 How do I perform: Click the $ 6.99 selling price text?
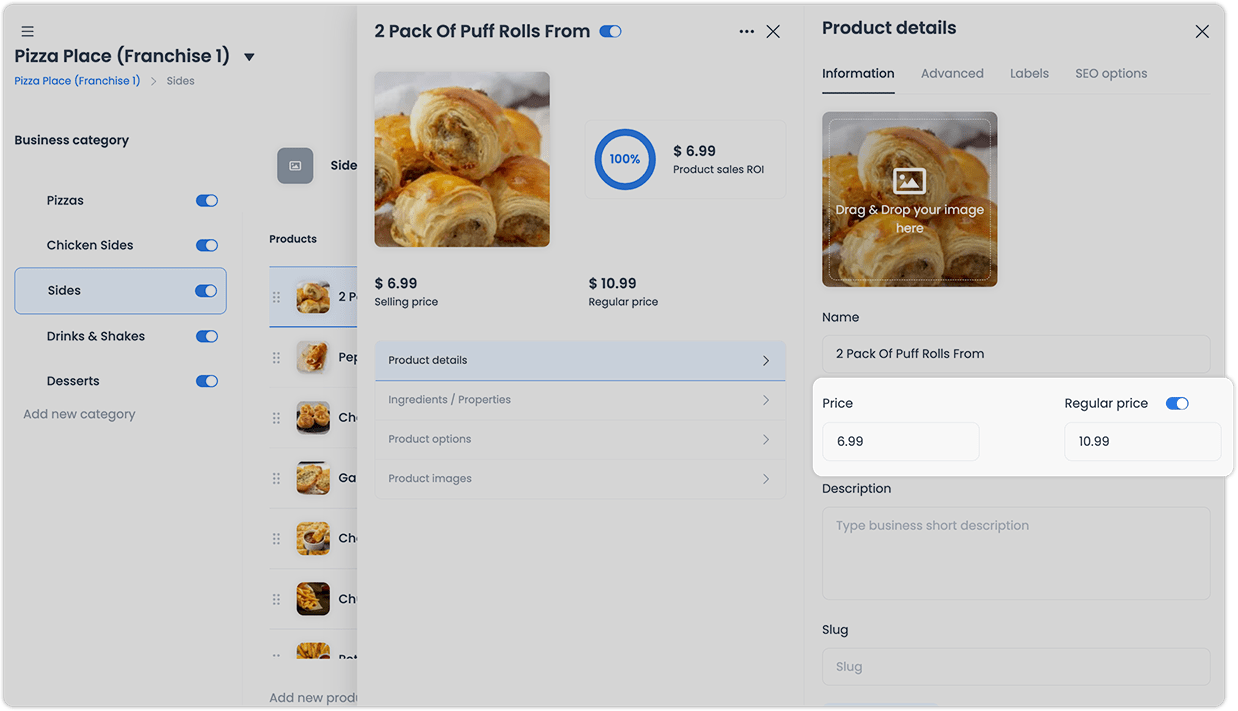coord(396,284)
